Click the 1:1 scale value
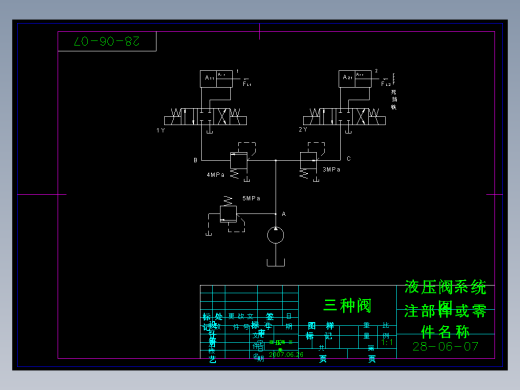Screen dimensions: 520x390 [x=387, y=342]
